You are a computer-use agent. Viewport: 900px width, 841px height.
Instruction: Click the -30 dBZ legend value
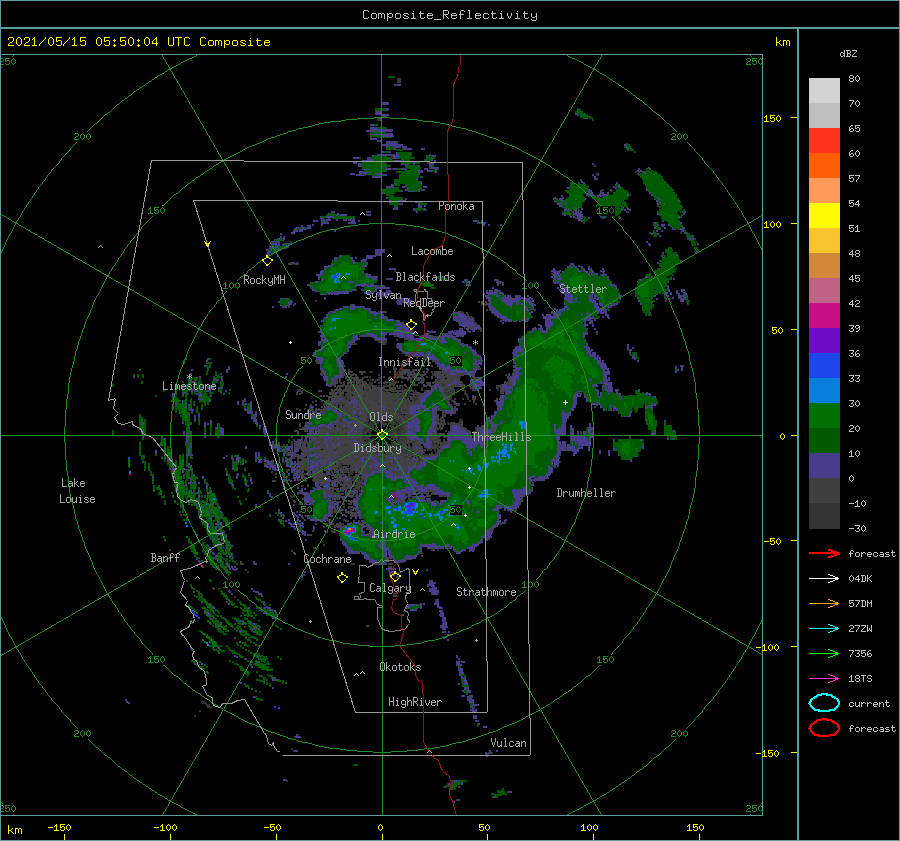pyautogui.click(x=857, y=528)
